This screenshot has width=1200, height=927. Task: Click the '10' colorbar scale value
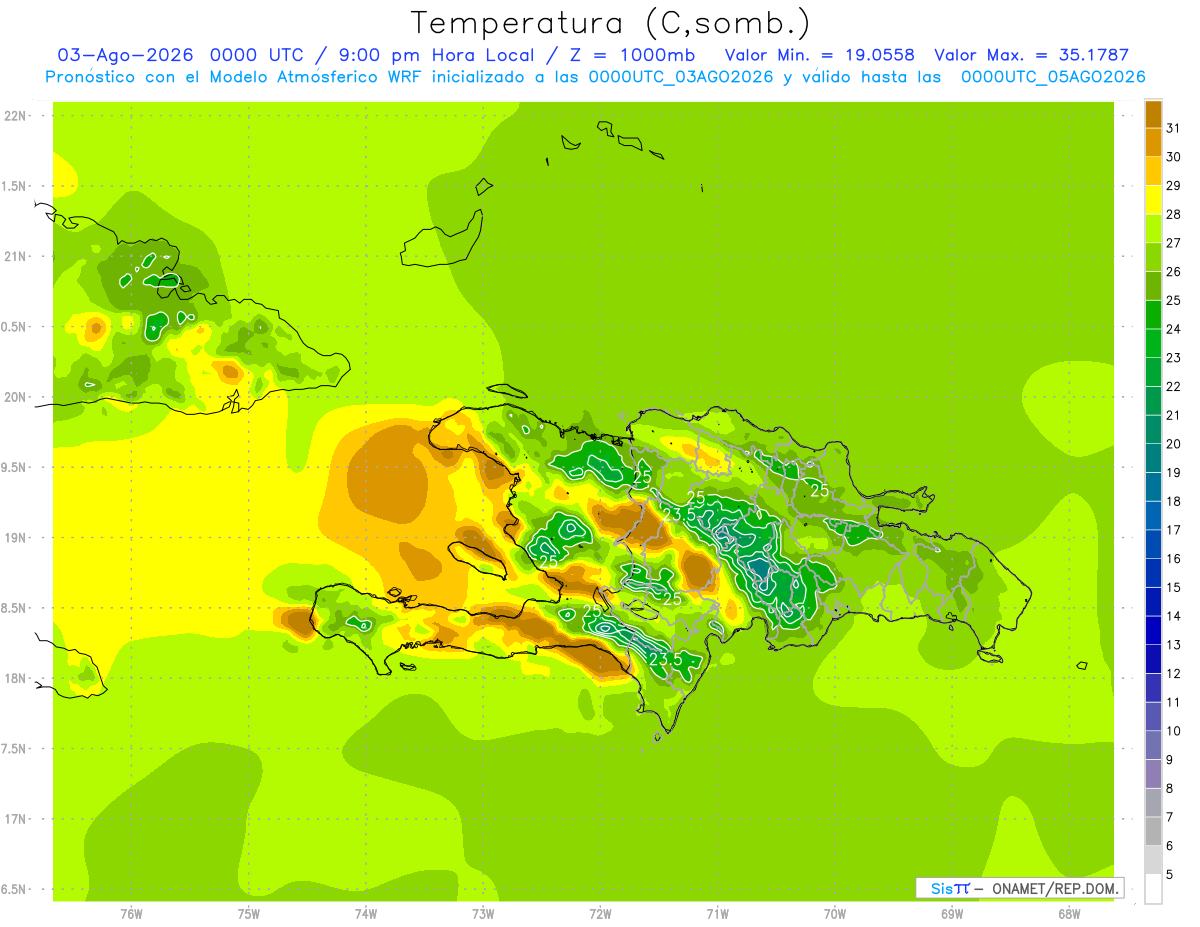1174,731
